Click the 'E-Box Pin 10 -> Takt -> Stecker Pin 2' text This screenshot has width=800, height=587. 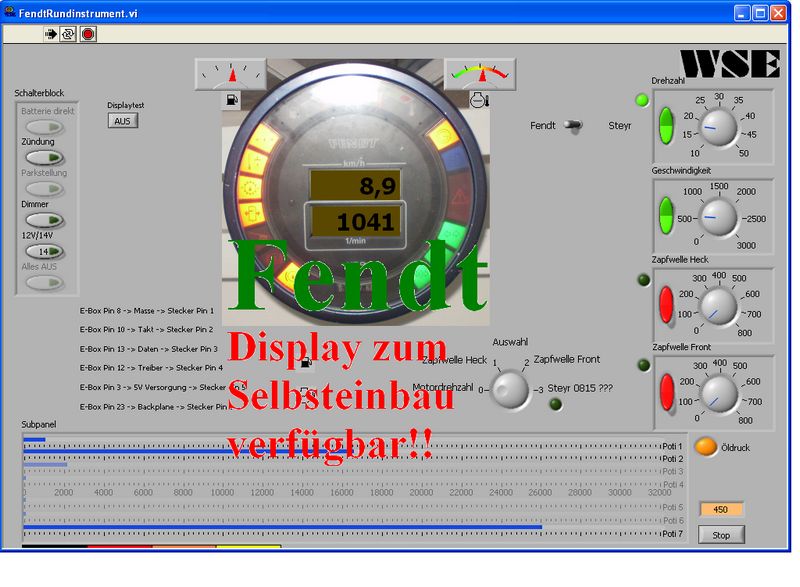(x=146, y=329)
